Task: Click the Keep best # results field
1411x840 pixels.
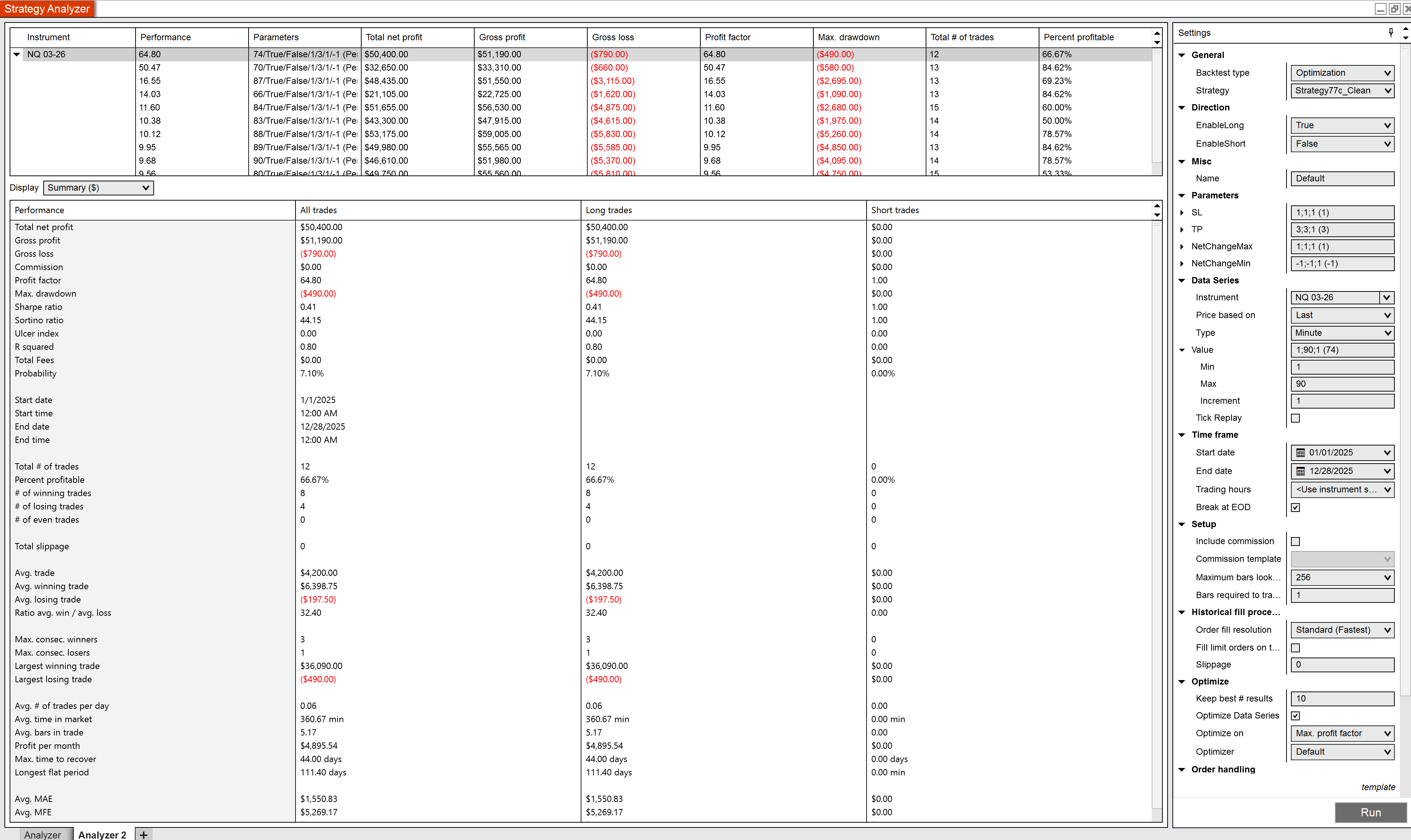Action: tap(1342, 699)
